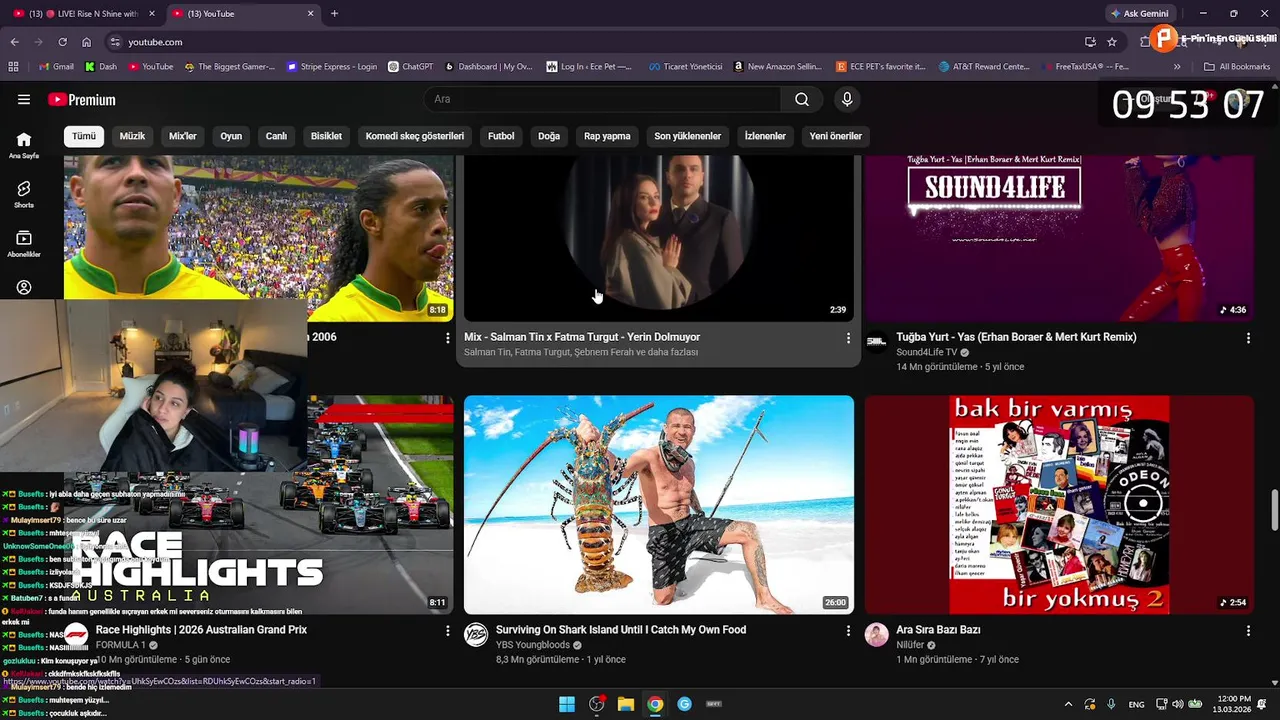Select the Komedi skeç gösterileri chip
Viewport: 1280px width, 720px height.
pyautogui.click(x=415, y=136)
